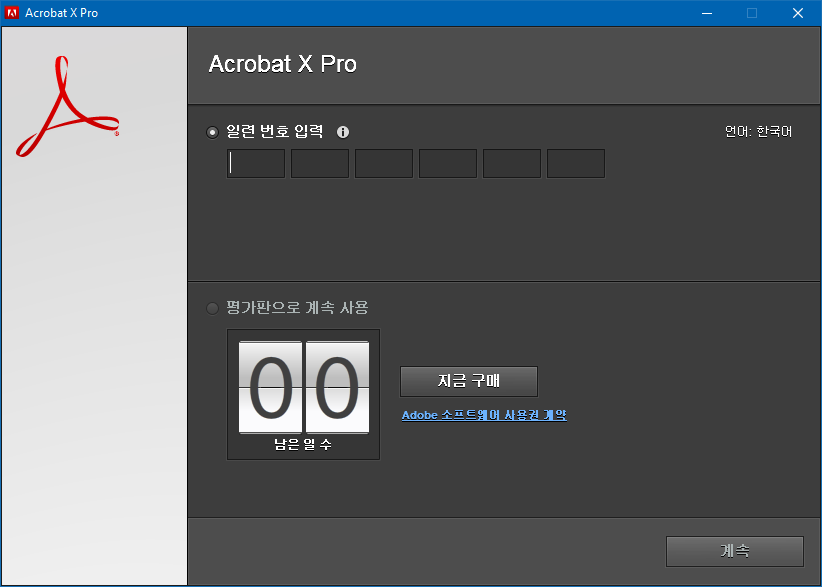Screen dimensions: 822x587
Task: Click the fifth serial number field
Action: point(512,164)
